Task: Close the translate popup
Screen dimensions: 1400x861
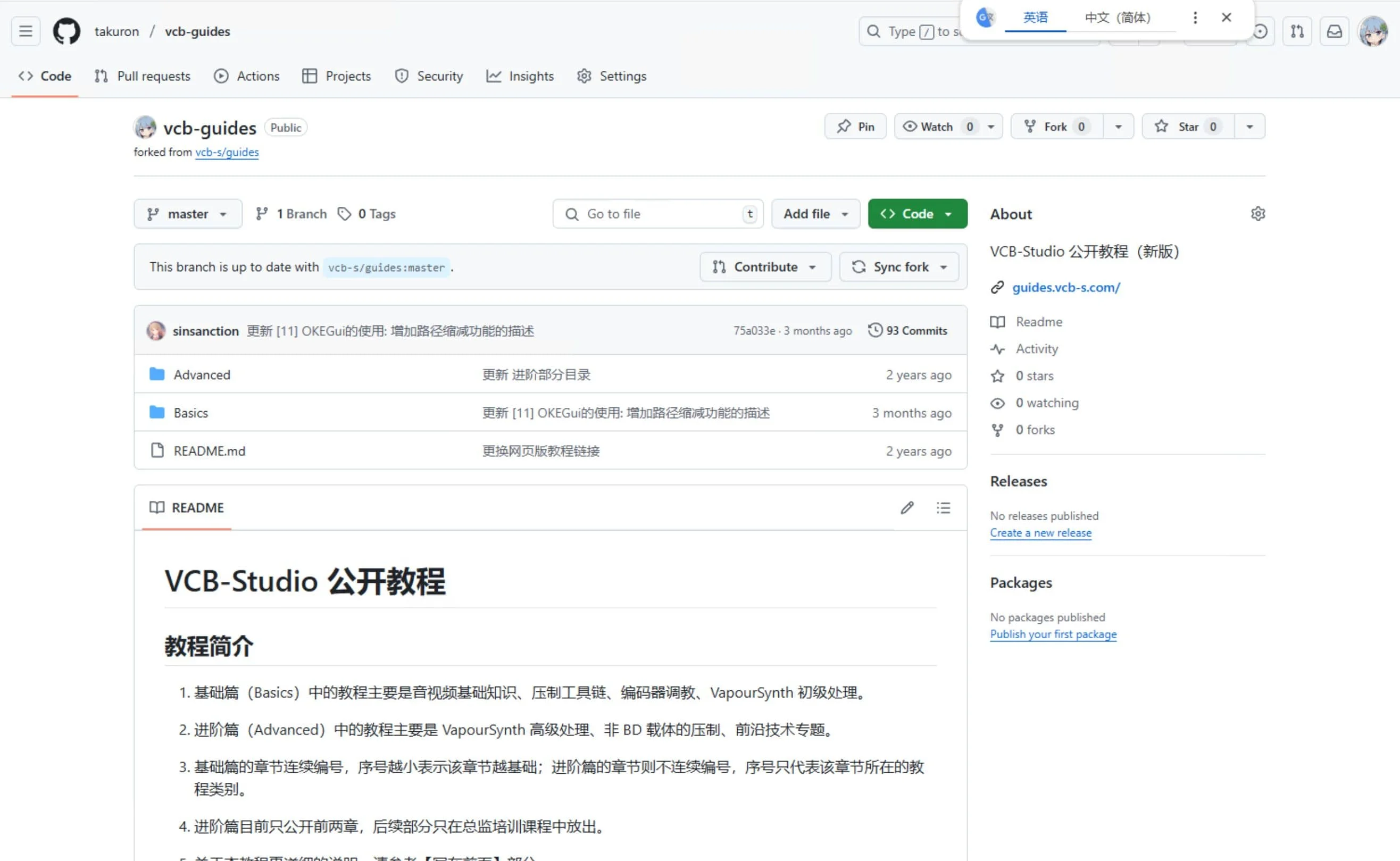Action: click(1226, 18)
